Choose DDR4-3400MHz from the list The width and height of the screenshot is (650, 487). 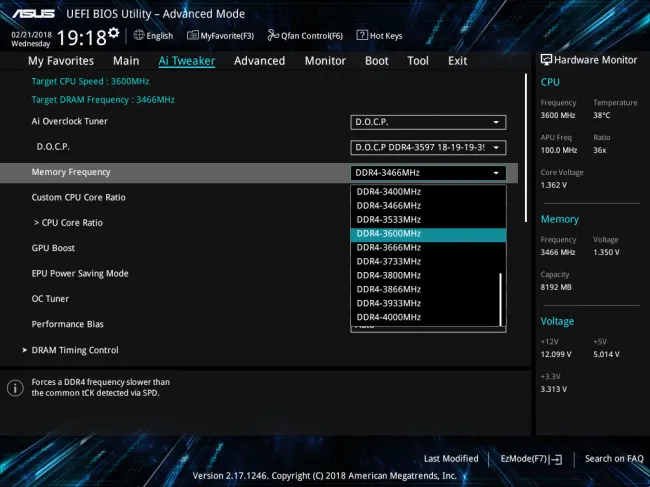(428, 191)
